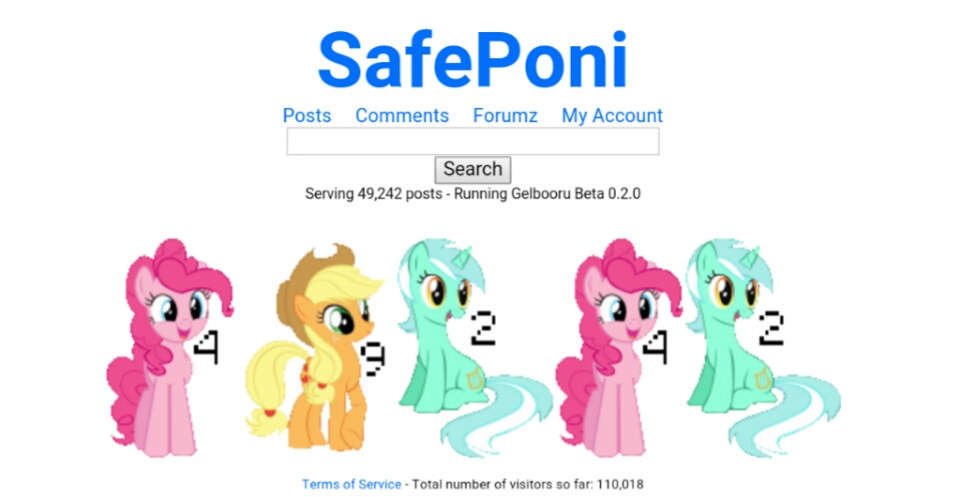Open the Posts page
The height and width of the screenshot is (497, 960).
pyautogui.click(x=307, y=115)
